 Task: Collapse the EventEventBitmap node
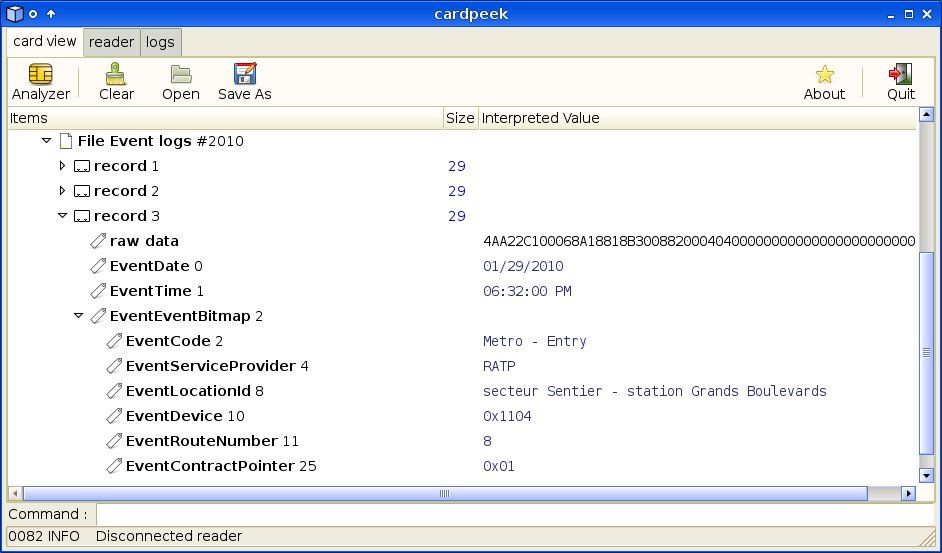(79, 316)
